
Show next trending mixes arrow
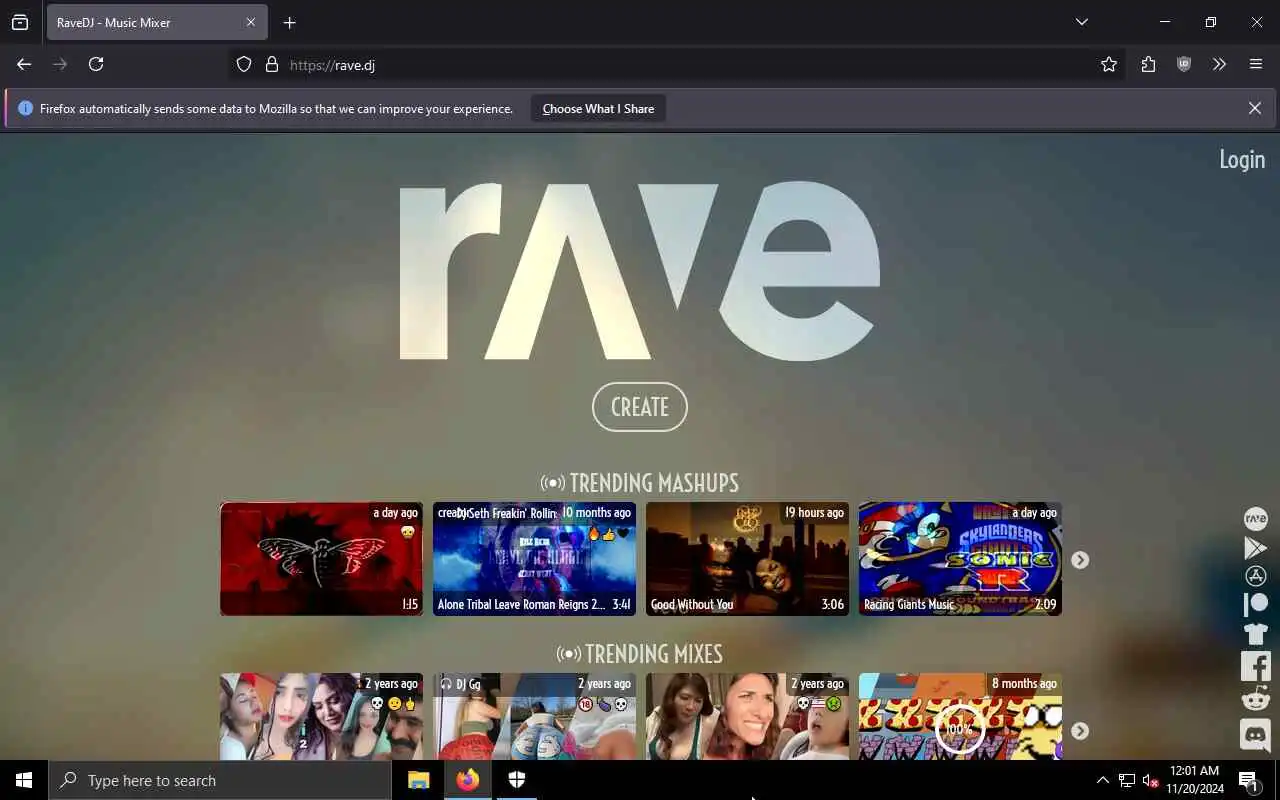(x=1080, y=731)
